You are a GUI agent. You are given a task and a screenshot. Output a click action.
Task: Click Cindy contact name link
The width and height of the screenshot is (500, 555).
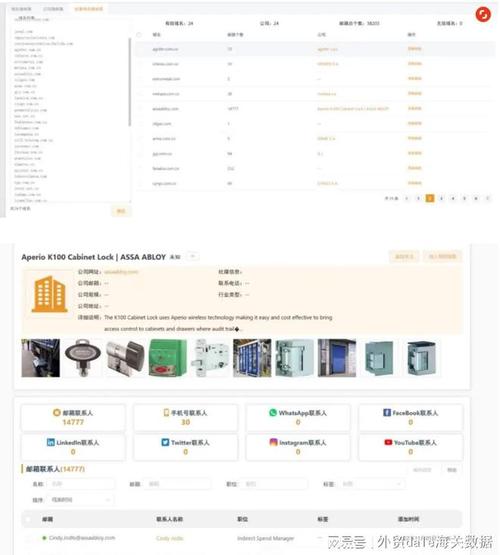(x=170, y=538)
